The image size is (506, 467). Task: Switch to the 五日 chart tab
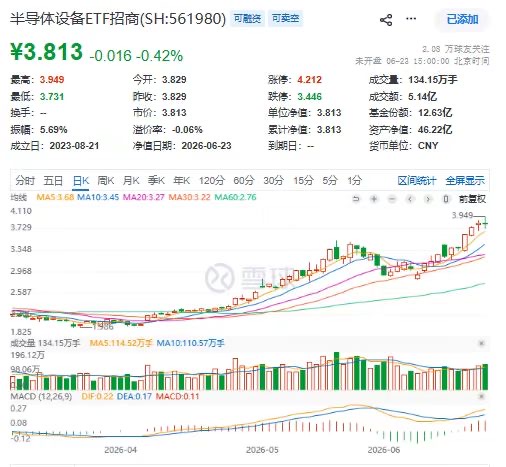tap(53, 180)
